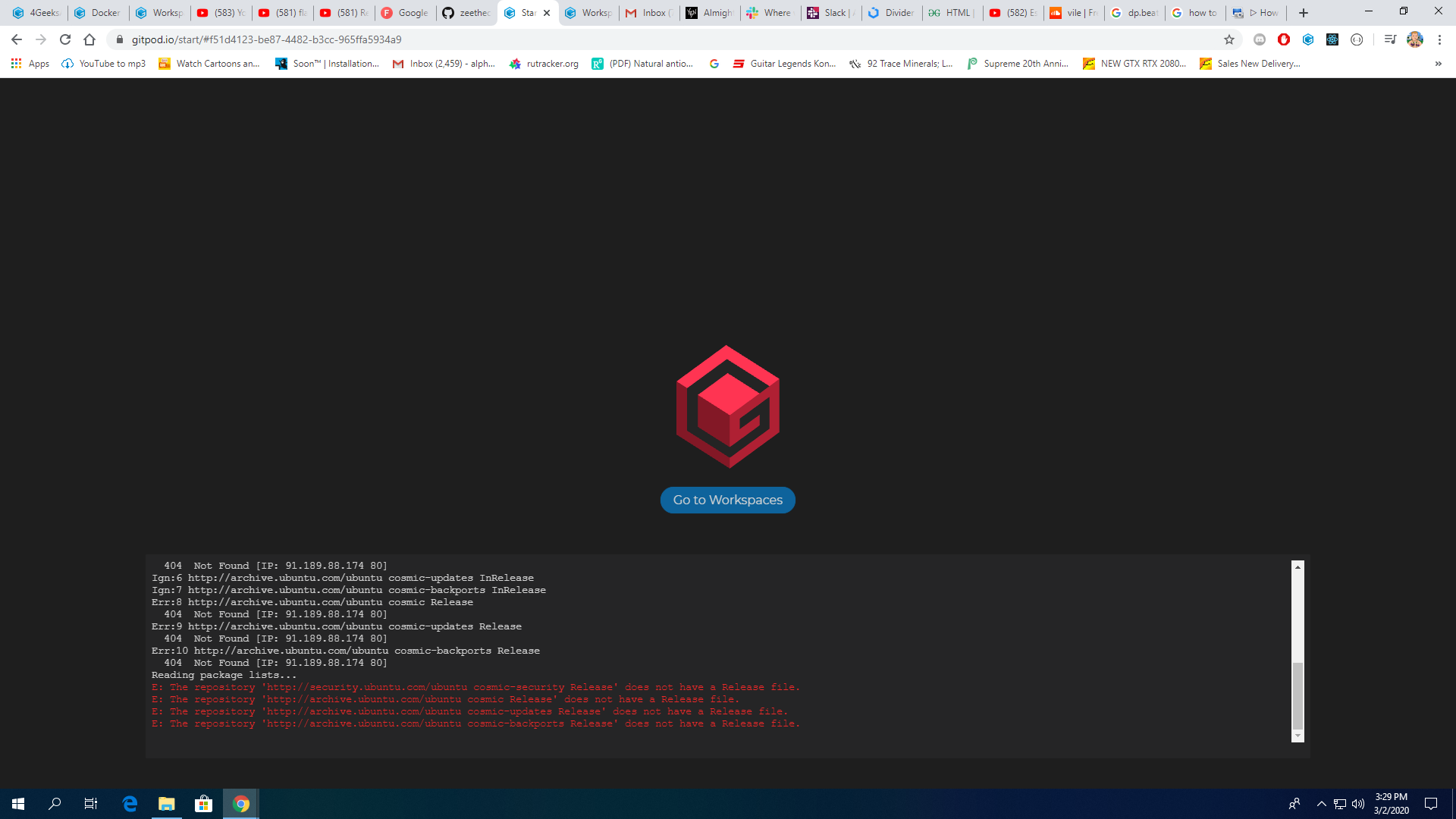Click the 'cosmic-security Release' error line
Screen dimensions: 1456x819
point(475,687)
